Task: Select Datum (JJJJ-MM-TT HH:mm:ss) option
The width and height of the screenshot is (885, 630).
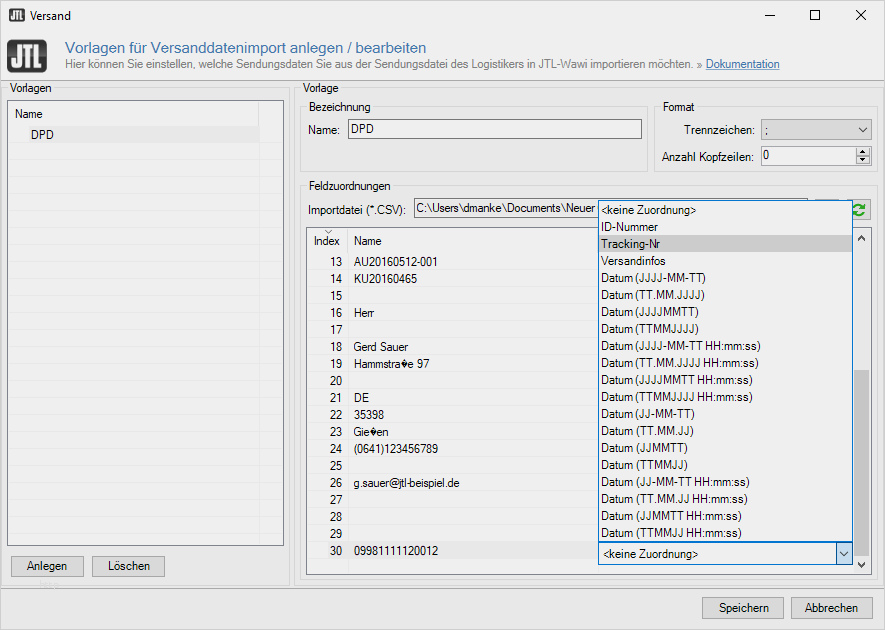Action: click(x=725, y=345)
